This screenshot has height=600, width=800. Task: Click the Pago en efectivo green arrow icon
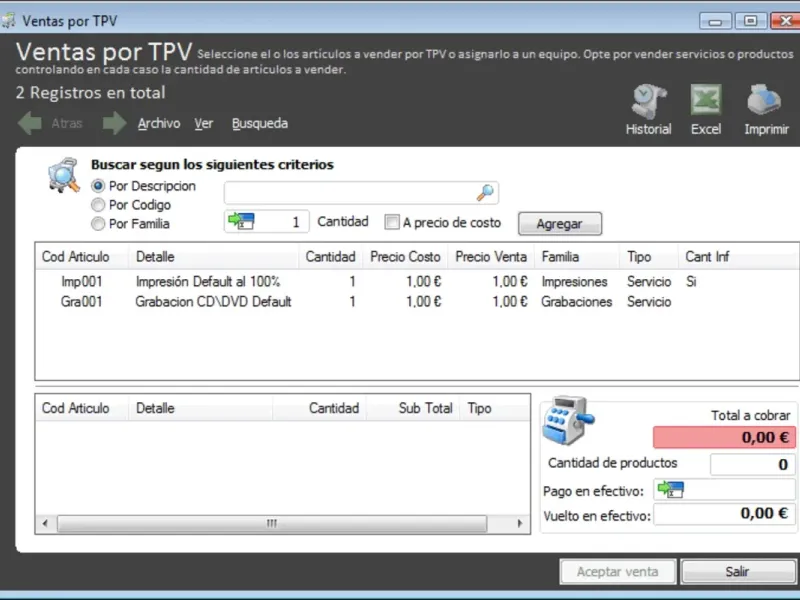pos(670,489)
